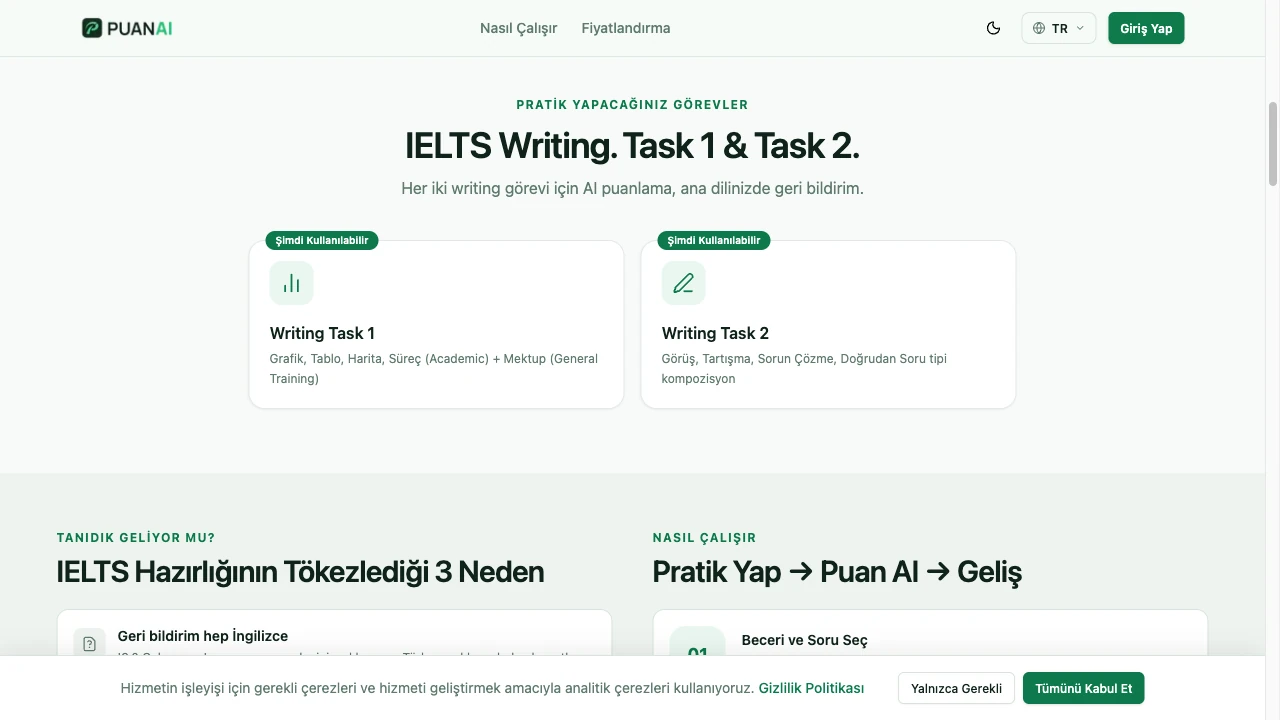
Task: Click the 'PRATİK YAPACAĞINIZ GÖREVLER' label
Action: [x=632, y=104]
